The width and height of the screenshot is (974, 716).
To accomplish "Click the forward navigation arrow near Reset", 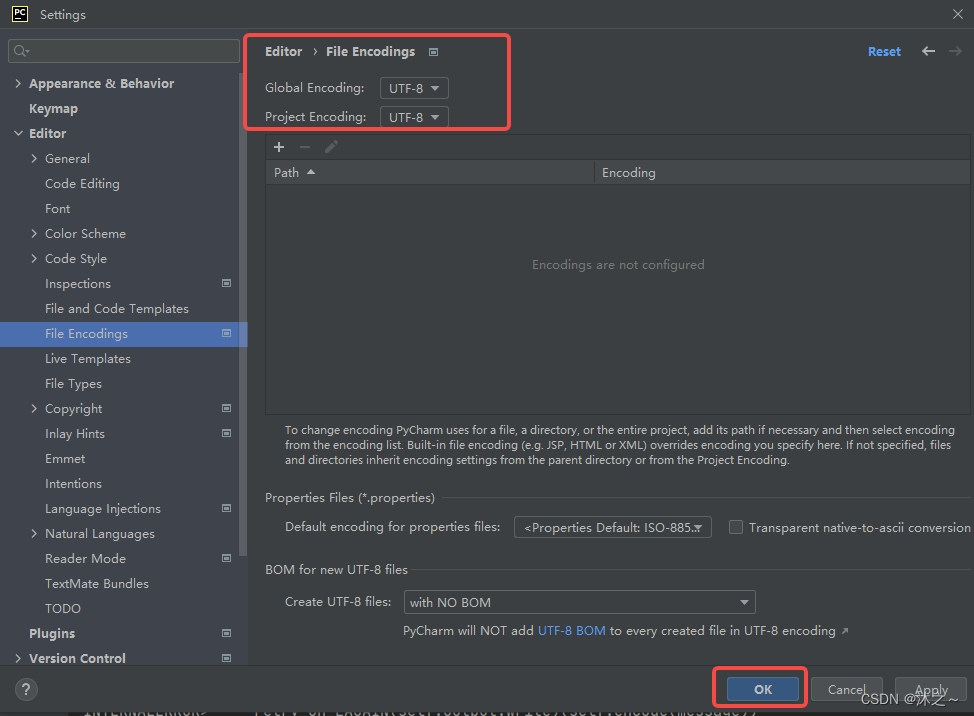I will point(952,51).
